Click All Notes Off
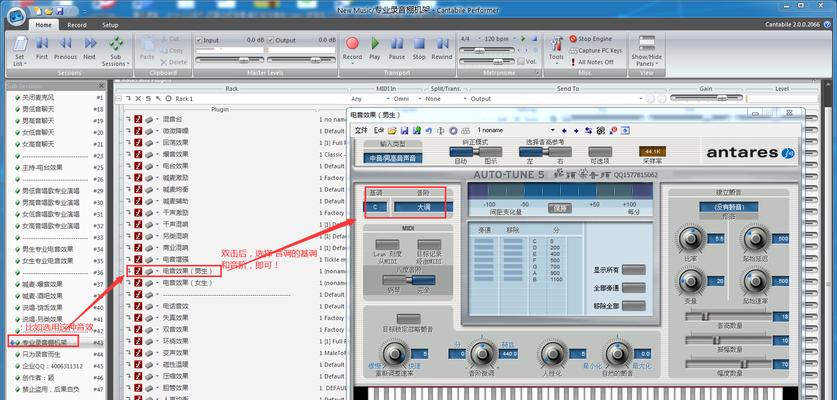837x400 pixels. pos(591,62)
